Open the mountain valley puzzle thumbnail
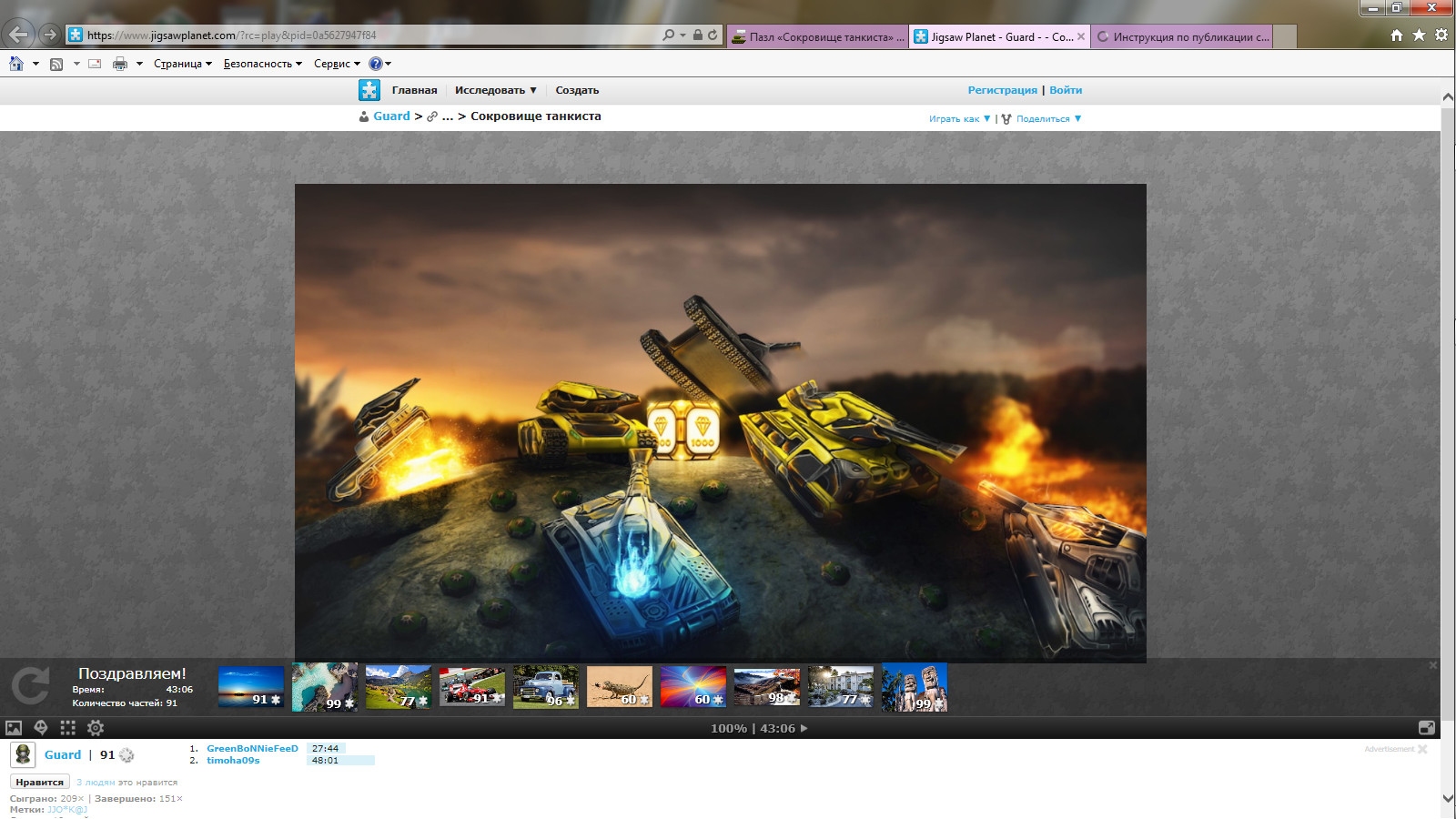1456x819 pixels. (x=399, y=687)
